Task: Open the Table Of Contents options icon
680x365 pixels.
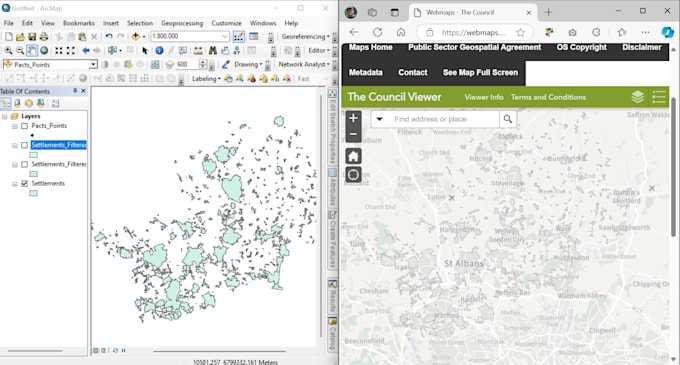Action: [56, 103]
